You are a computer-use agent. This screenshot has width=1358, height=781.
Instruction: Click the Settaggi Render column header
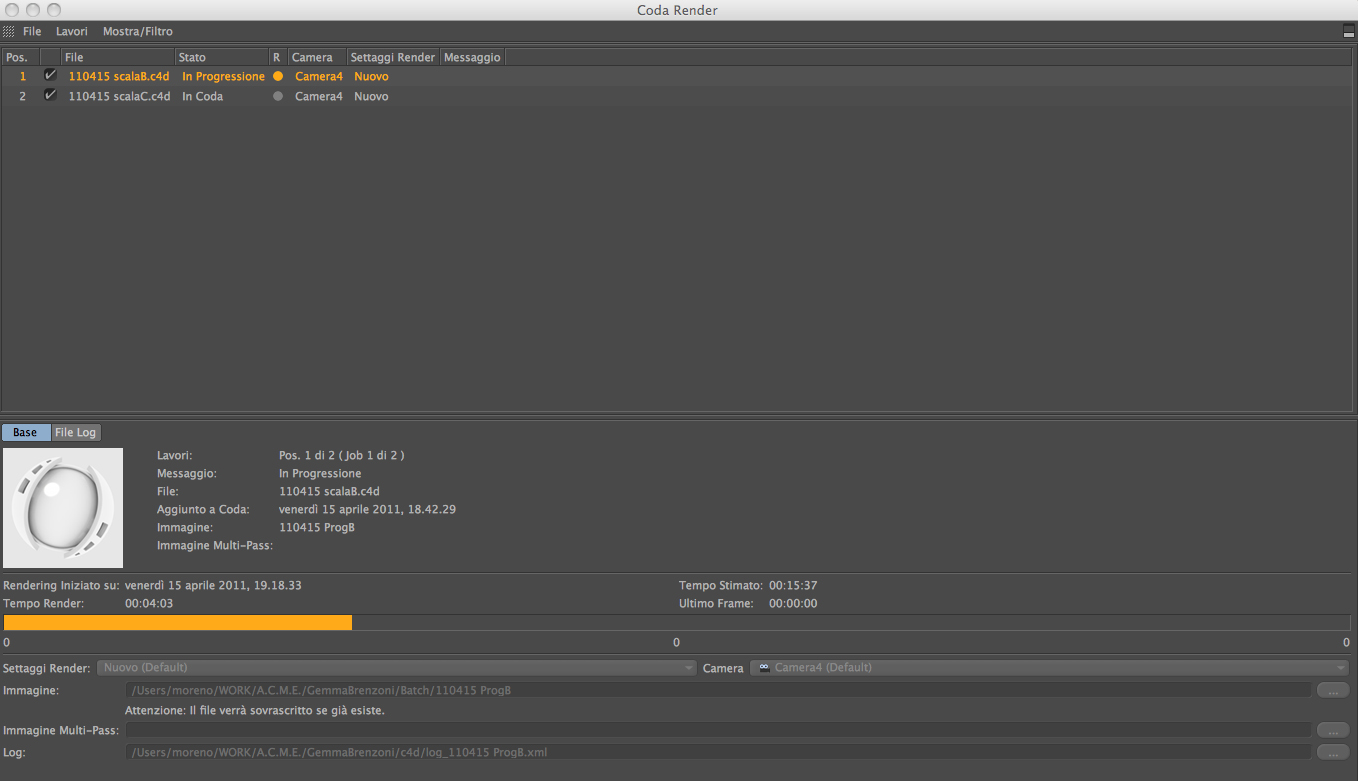point(393,57)
